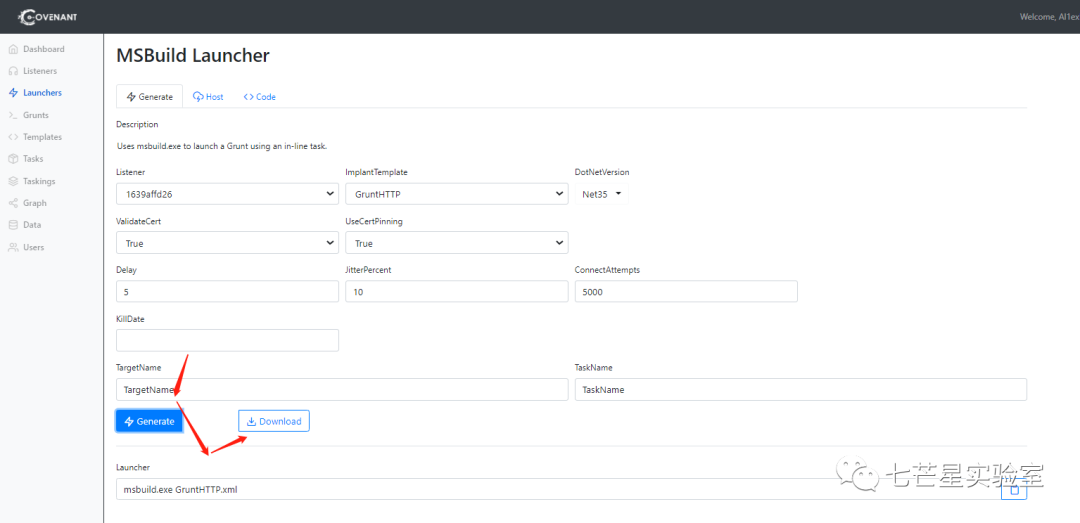The width and height of the screenshot is (1080, 523).
Task: Click the Welcome user text in header
Action: pyautogui.click(x=1049, y=17)
